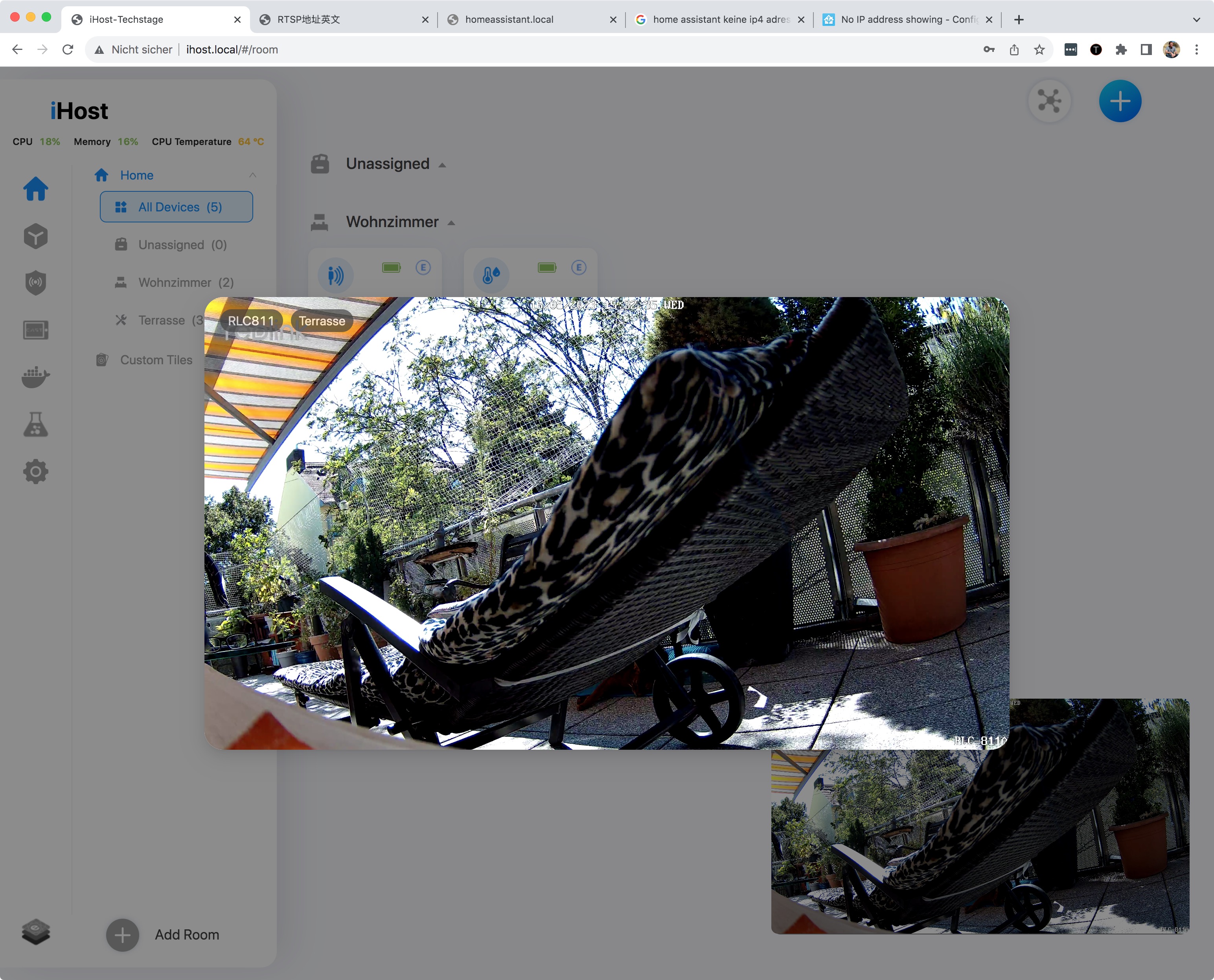Open the Home dashboard sidebar icon
Image resolution: width=1214 pixels, height=980 pixels.
[35, 189]
